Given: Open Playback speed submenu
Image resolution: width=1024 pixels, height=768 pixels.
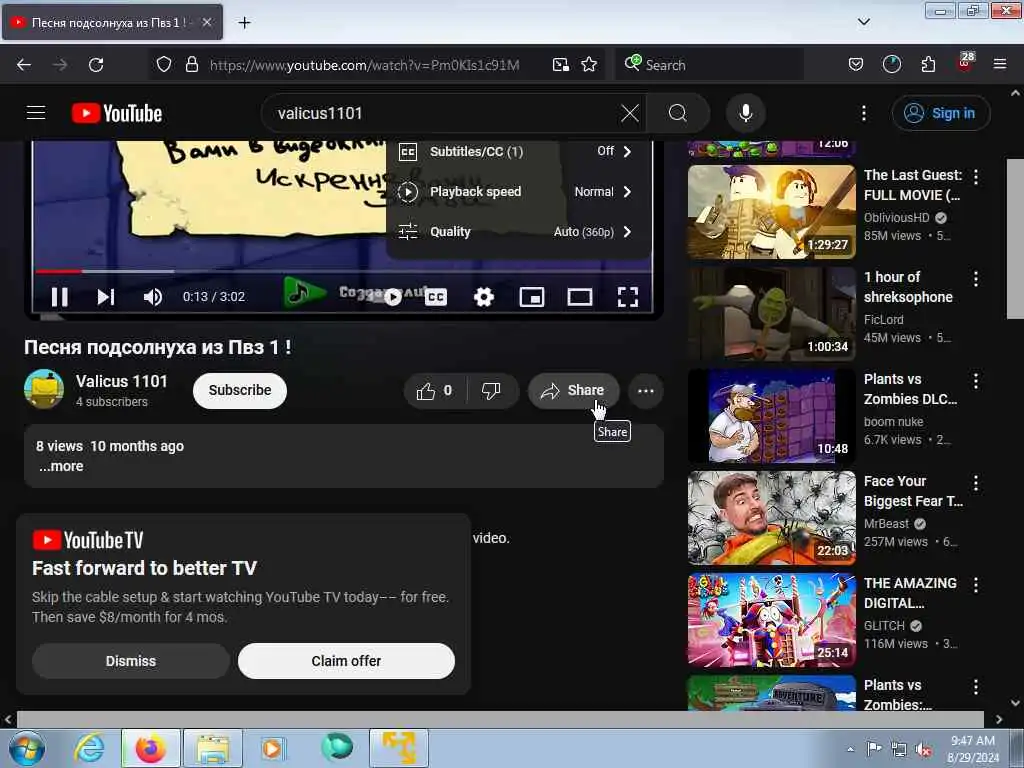Looking at the screenshot, I should click(x=519, y=191).
